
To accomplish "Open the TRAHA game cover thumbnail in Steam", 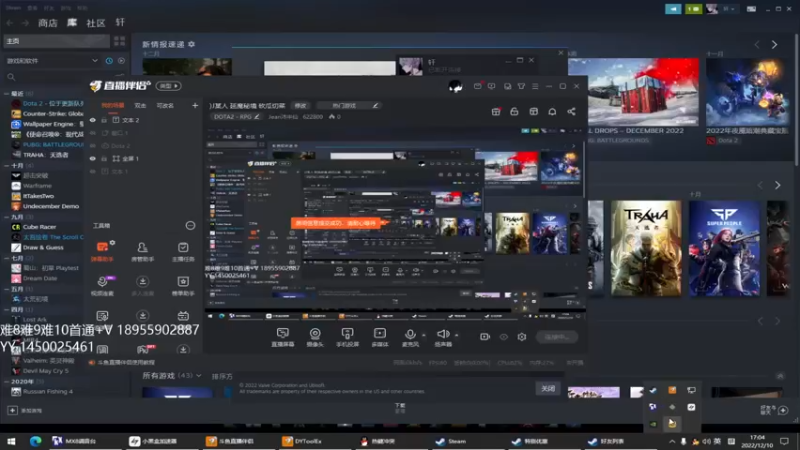I will click(646, 248).
